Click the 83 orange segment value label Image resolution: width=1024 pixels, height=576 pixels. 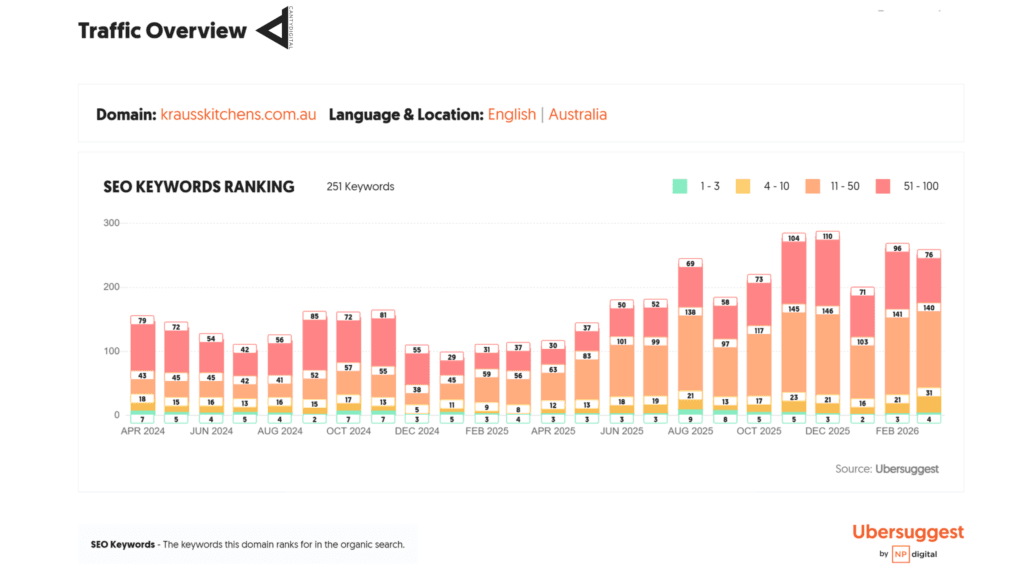tap(587, 356)
